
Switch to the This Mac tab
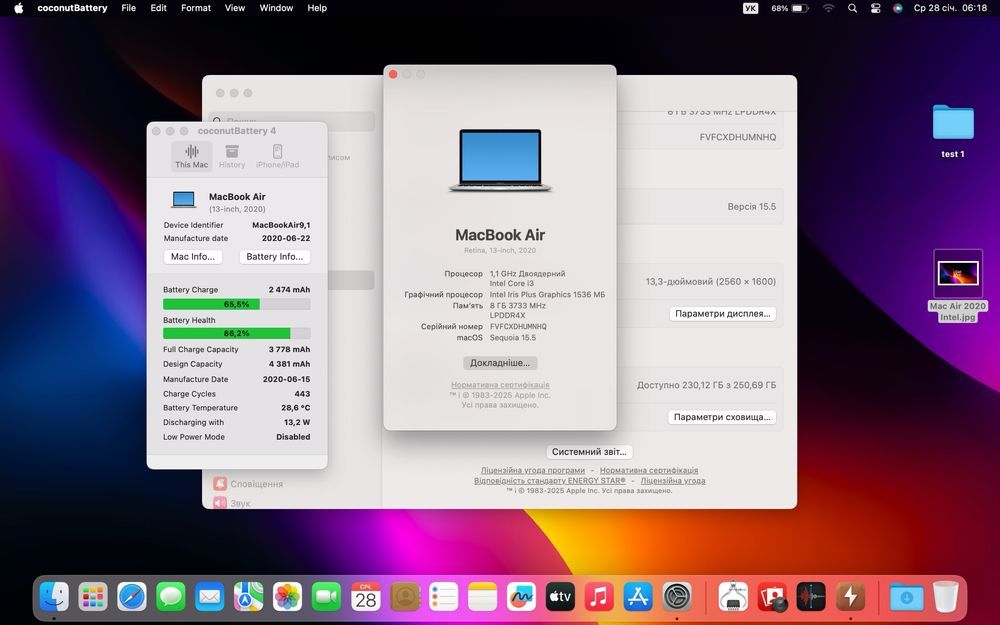pyautogui.click(x=191, y=156)
